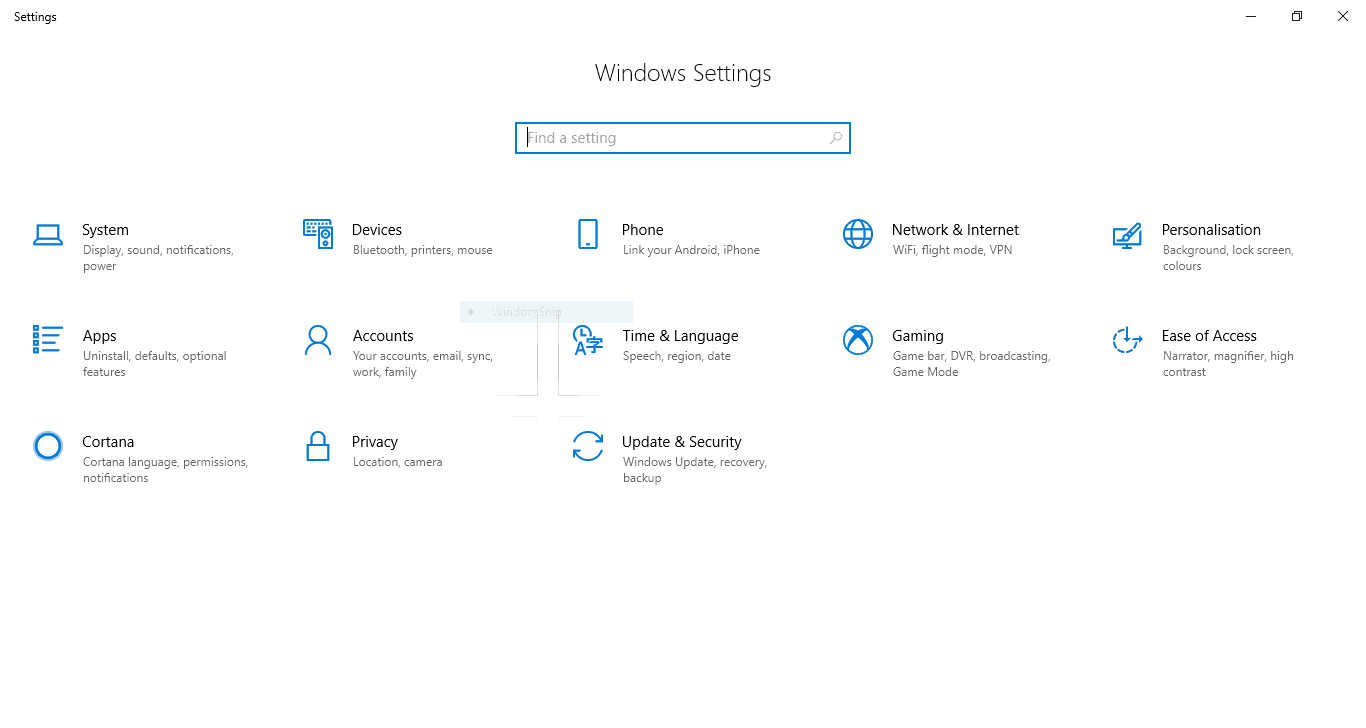Minimize the Settings window
This screenshot has height=728, width=1366.
pyautogui.click(x=1251, y=16)
